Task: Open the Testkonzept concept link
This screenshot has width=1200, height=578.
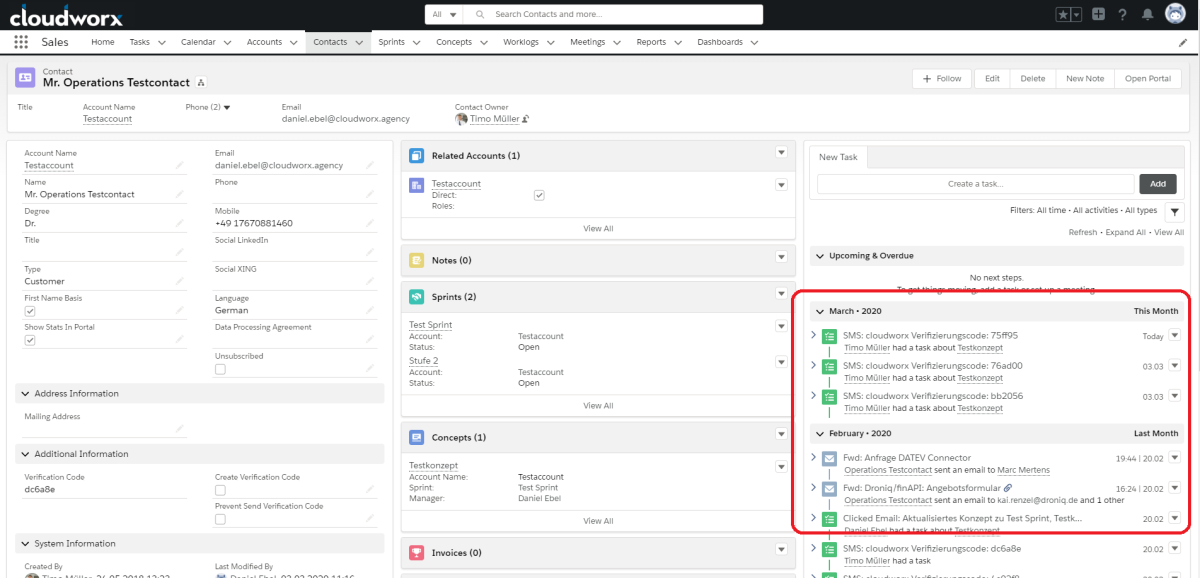Action: pos(432,465)
